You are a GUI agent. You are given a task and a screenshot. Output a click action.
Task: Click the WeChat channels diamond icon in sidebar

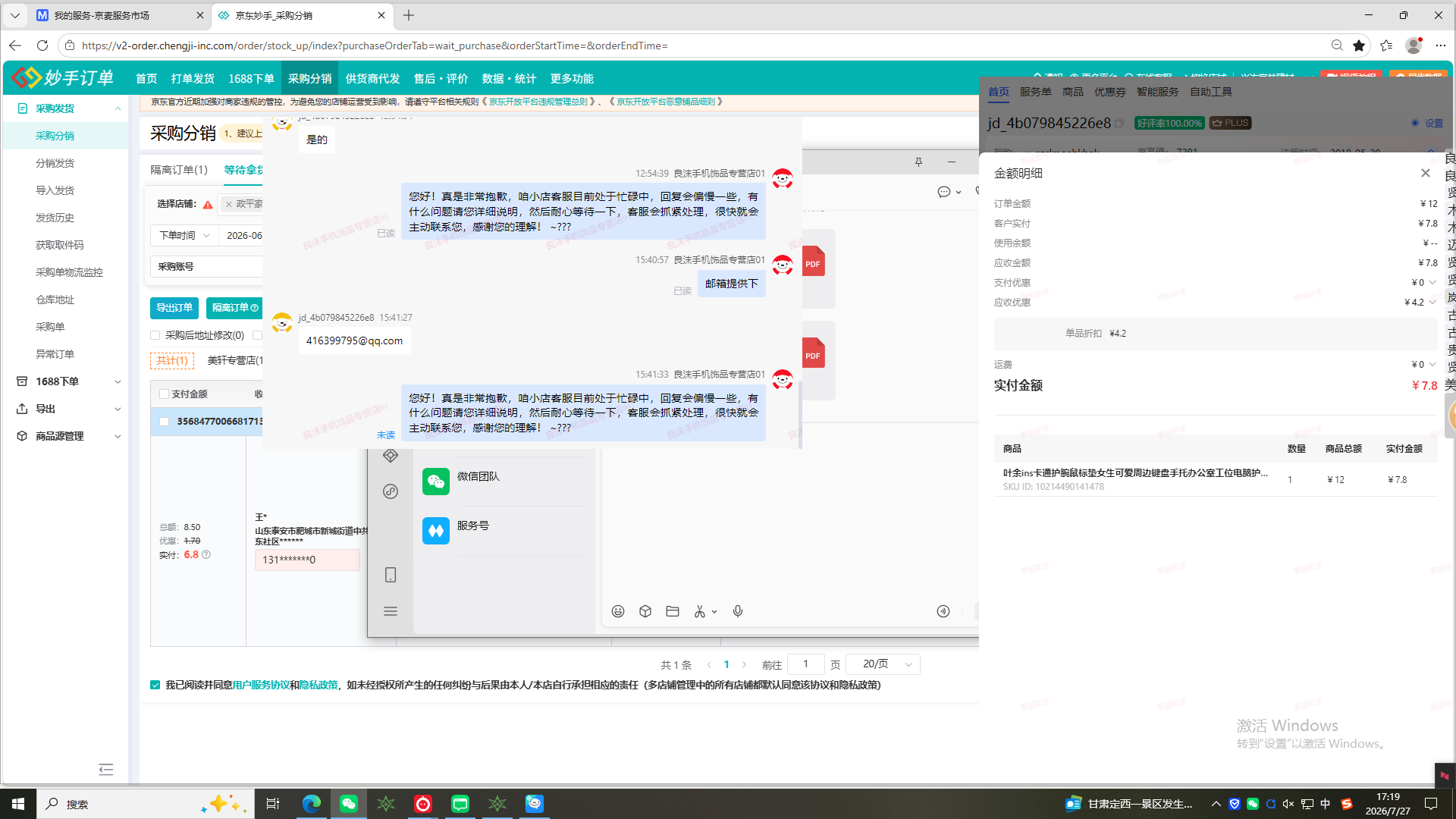(x=391, y=455)
